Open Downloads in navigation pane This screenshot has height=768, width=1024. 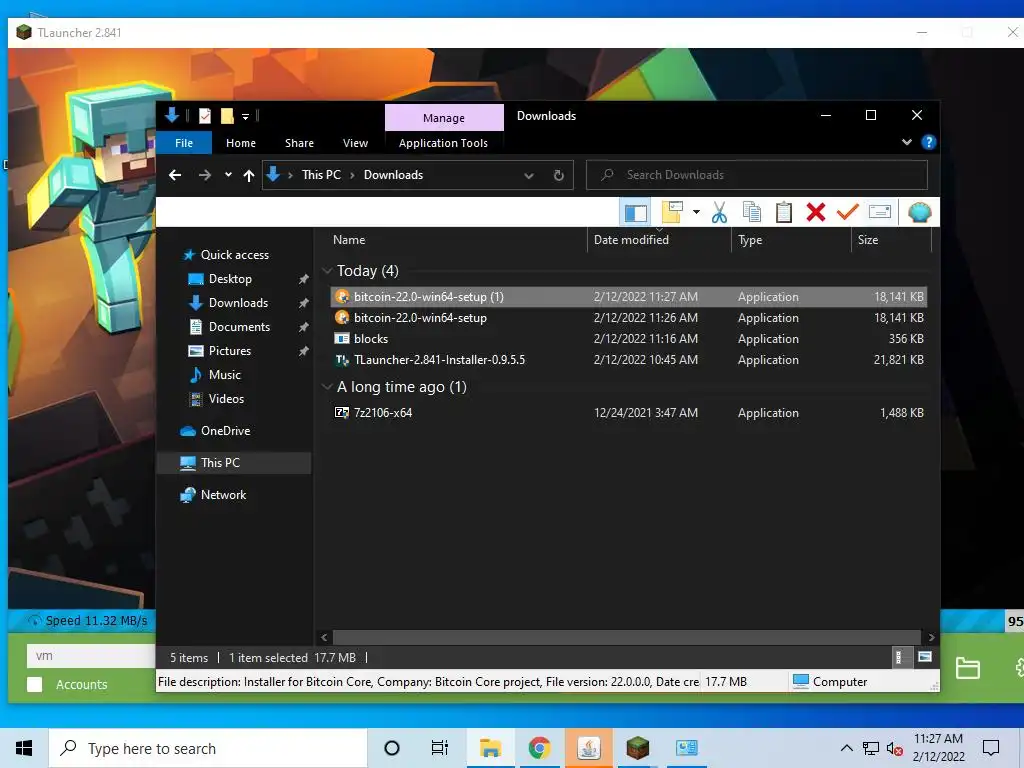coord(238,303)
